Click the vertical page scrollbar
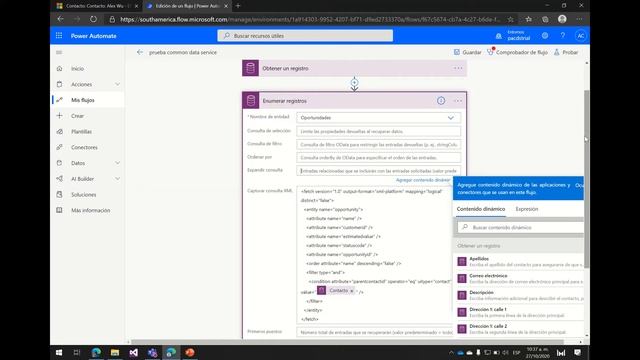The image size is (640, 360). 587,179
